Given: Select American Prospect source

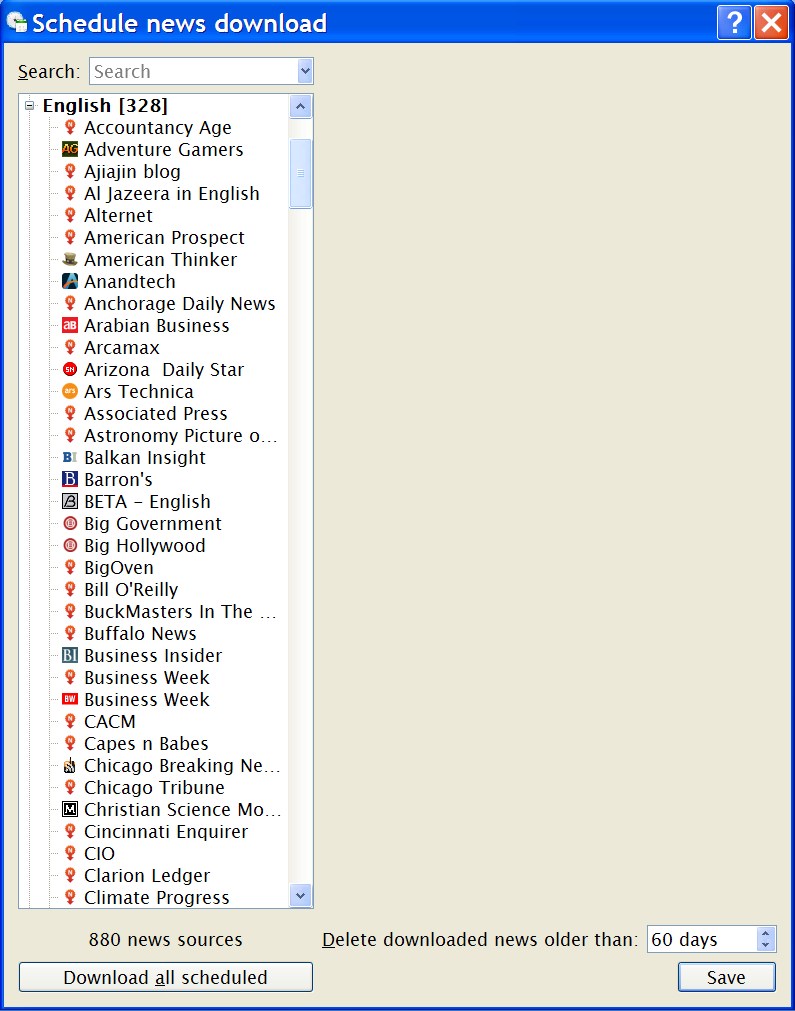Looking at the screenshot, I should [164, 237].
